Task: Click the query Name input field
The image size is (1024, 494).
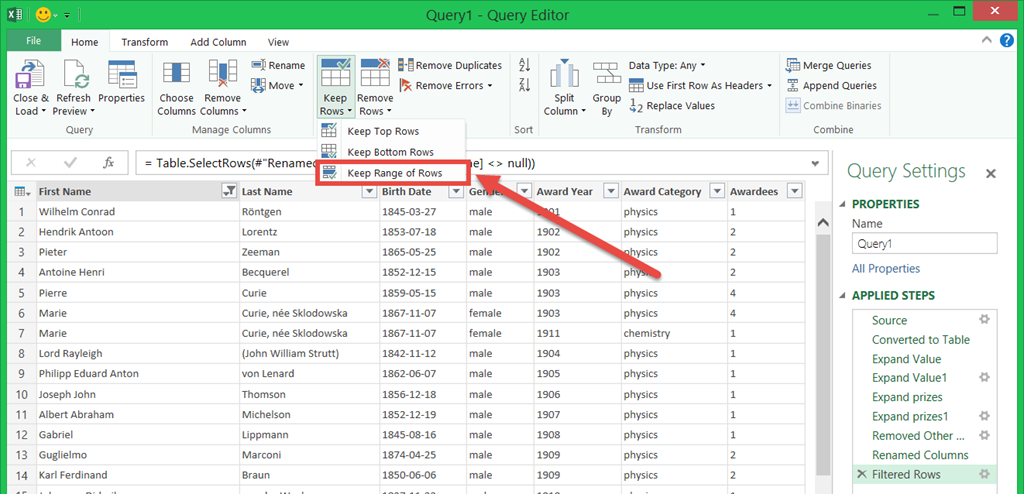Action: (x=924, y=243)
